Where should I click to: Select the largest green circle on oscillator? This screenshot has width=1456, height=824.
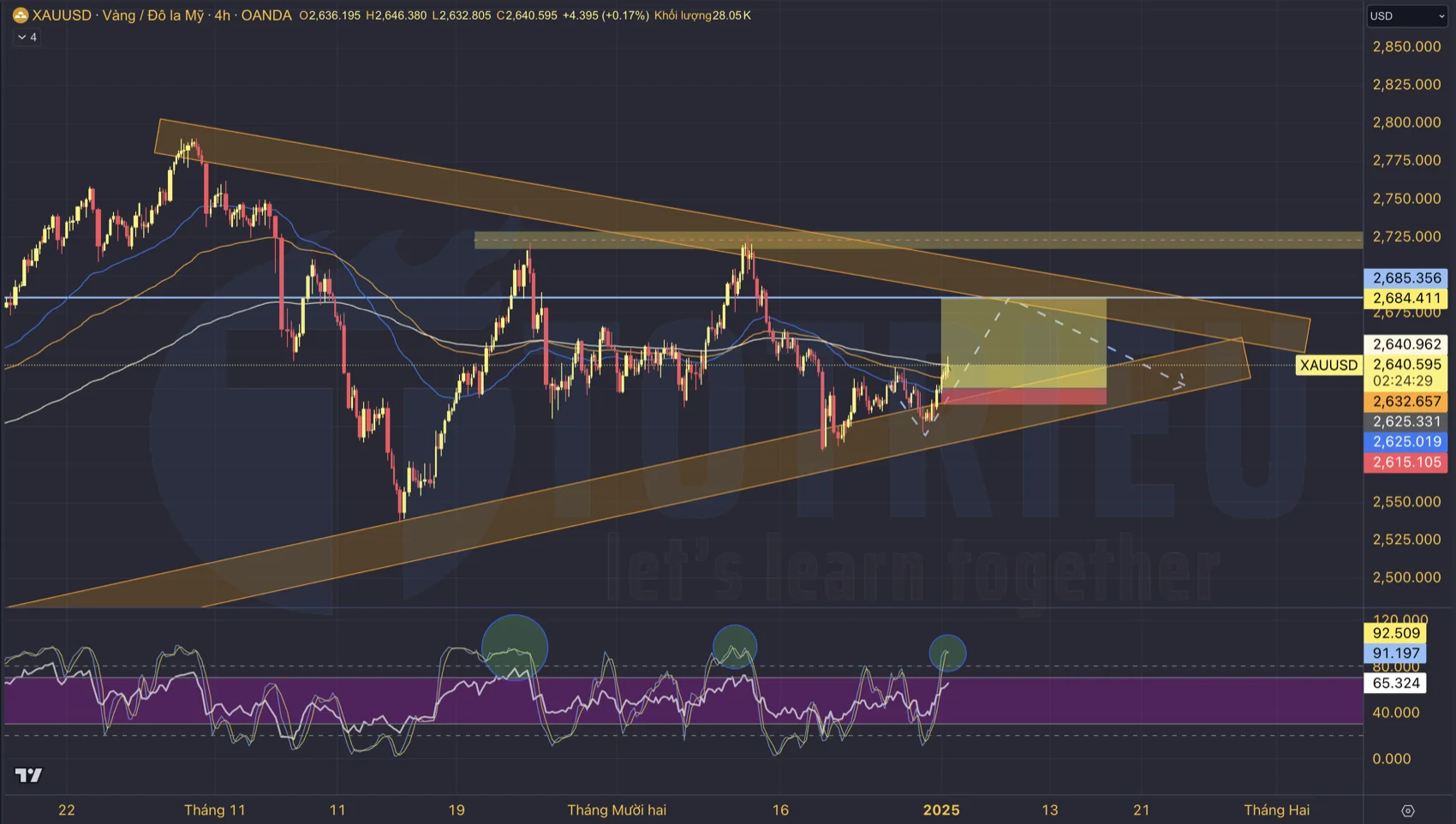[514, 648]
